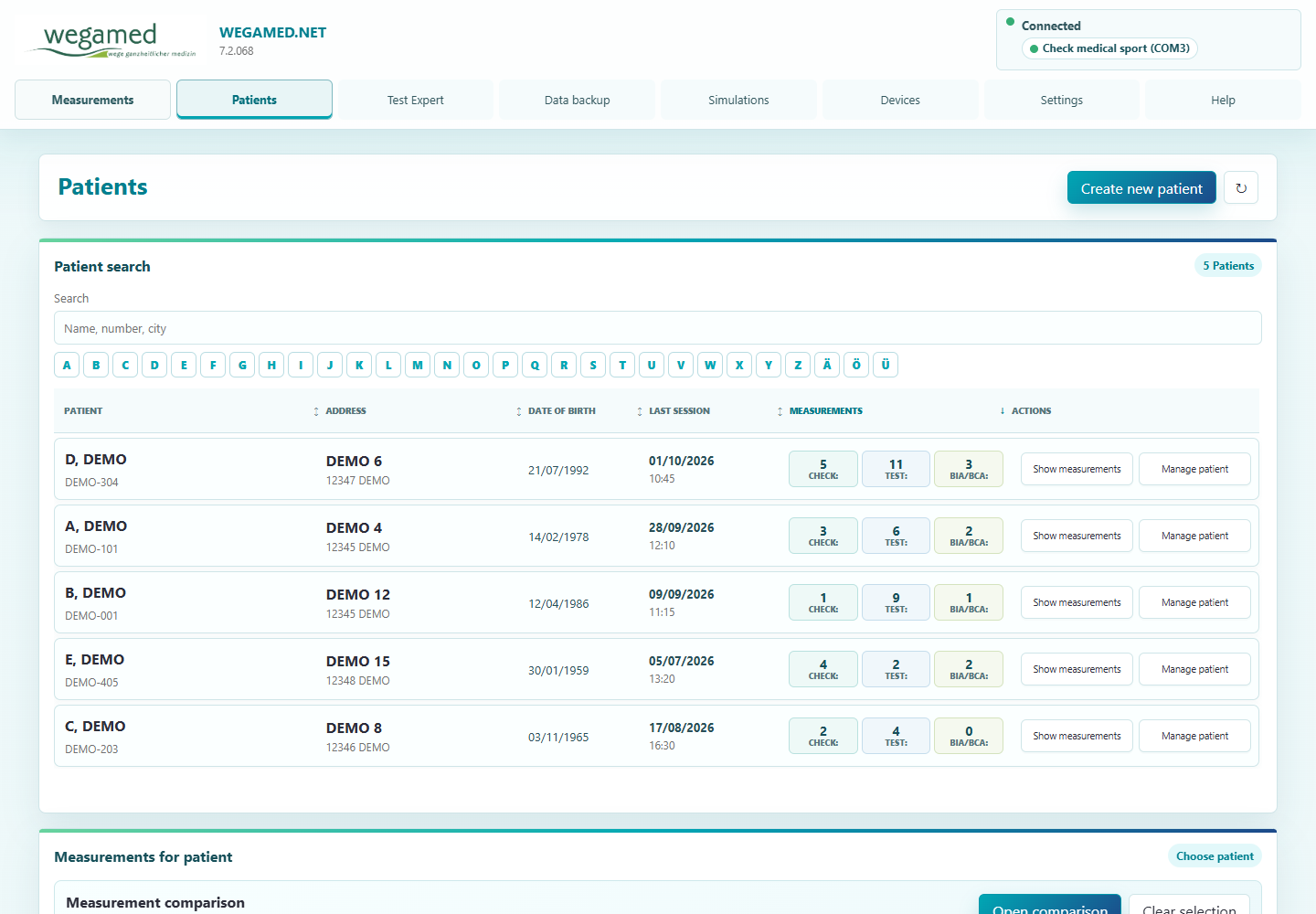The image size is (1316, 914).
Task: Click the Check medical sport (COM3) device chip
Action: pyautogui.click(x=1109, y=48)
